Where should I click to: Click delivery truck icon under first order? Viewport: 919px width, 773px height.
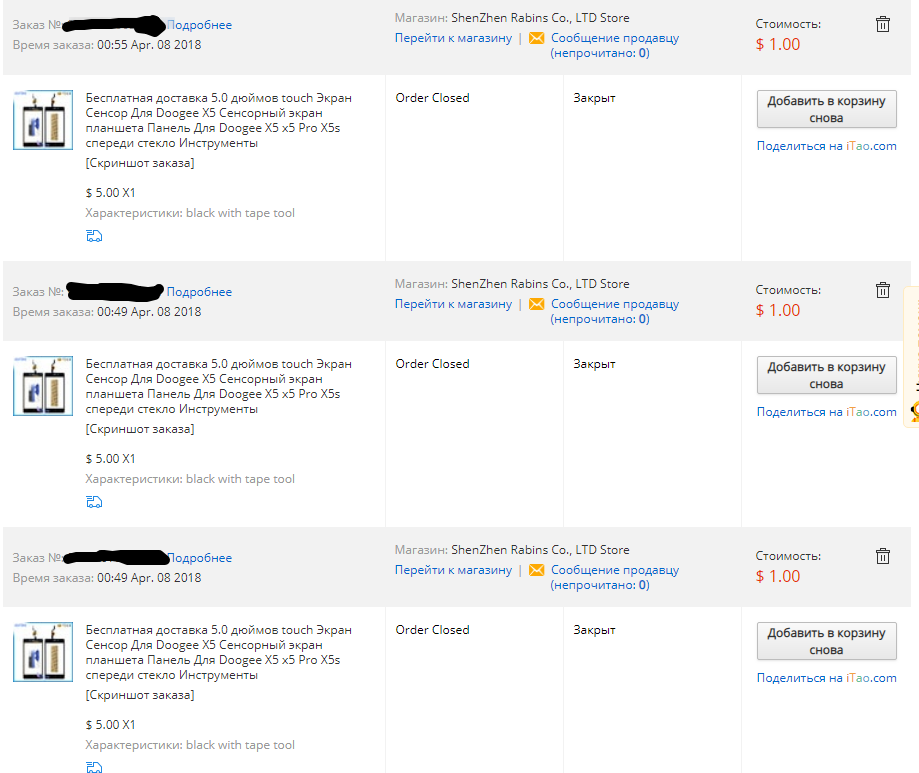[94, 236]
